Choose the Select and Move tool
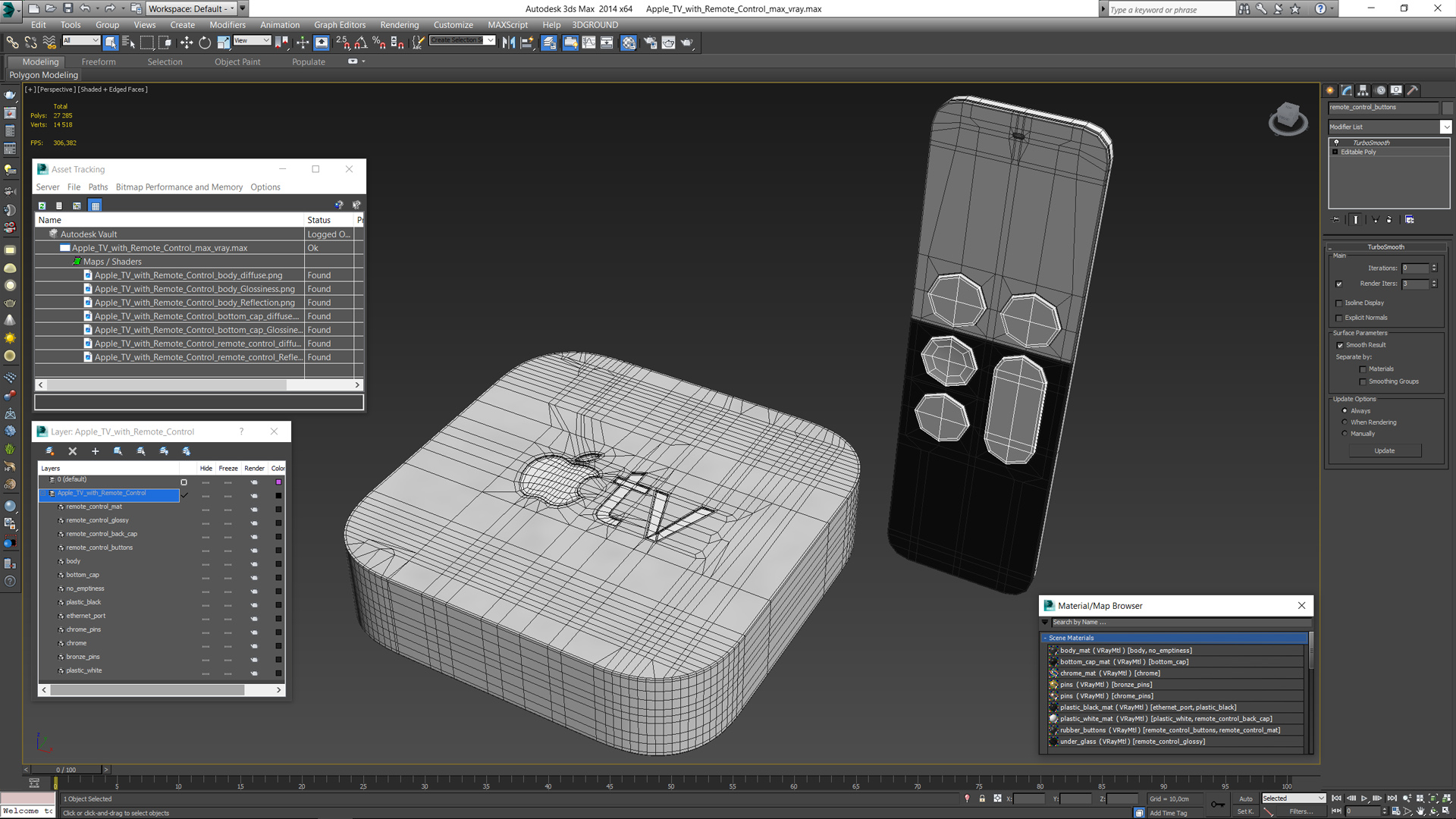This screenshot has height=819, width=1456. 187,42
